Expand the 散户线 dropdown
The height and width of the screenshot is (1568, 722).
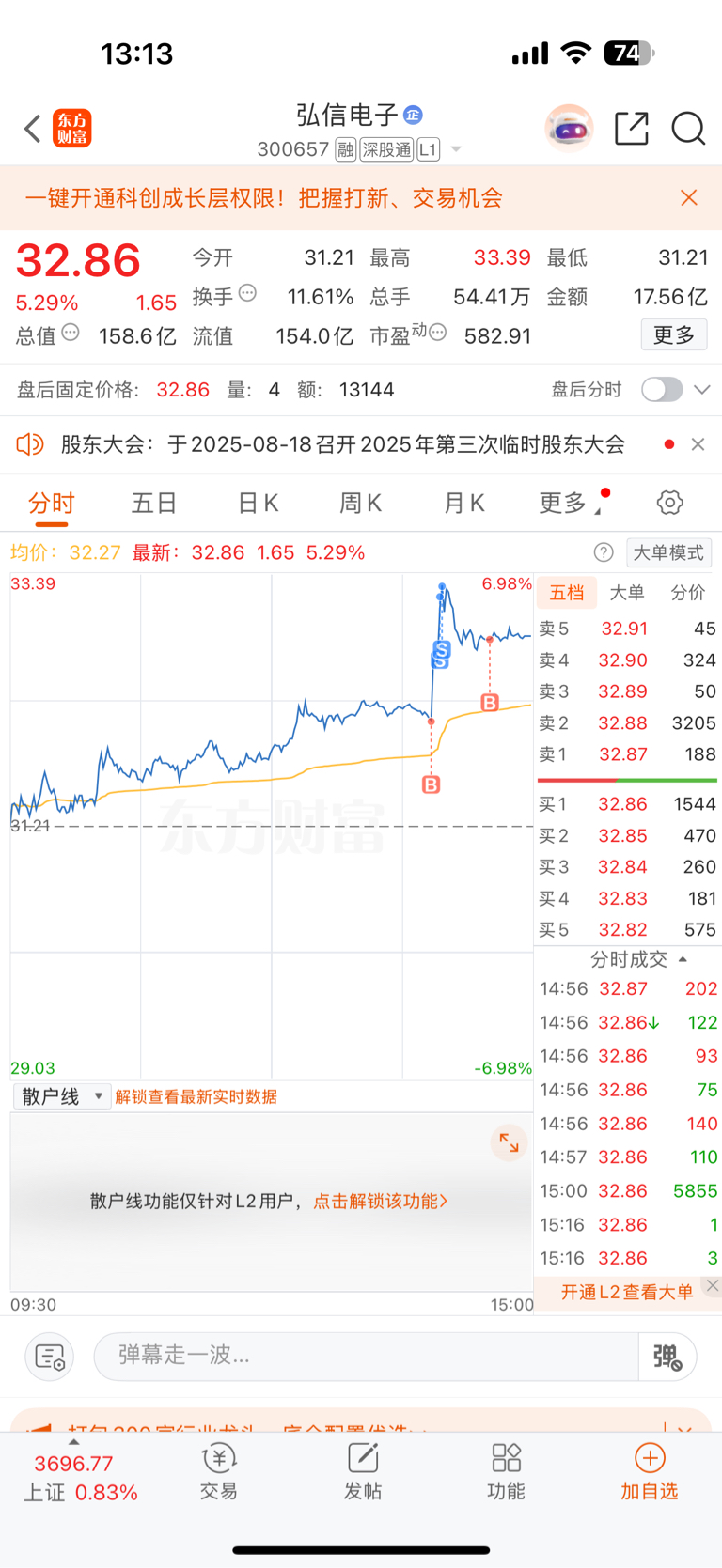(62, 1096)
